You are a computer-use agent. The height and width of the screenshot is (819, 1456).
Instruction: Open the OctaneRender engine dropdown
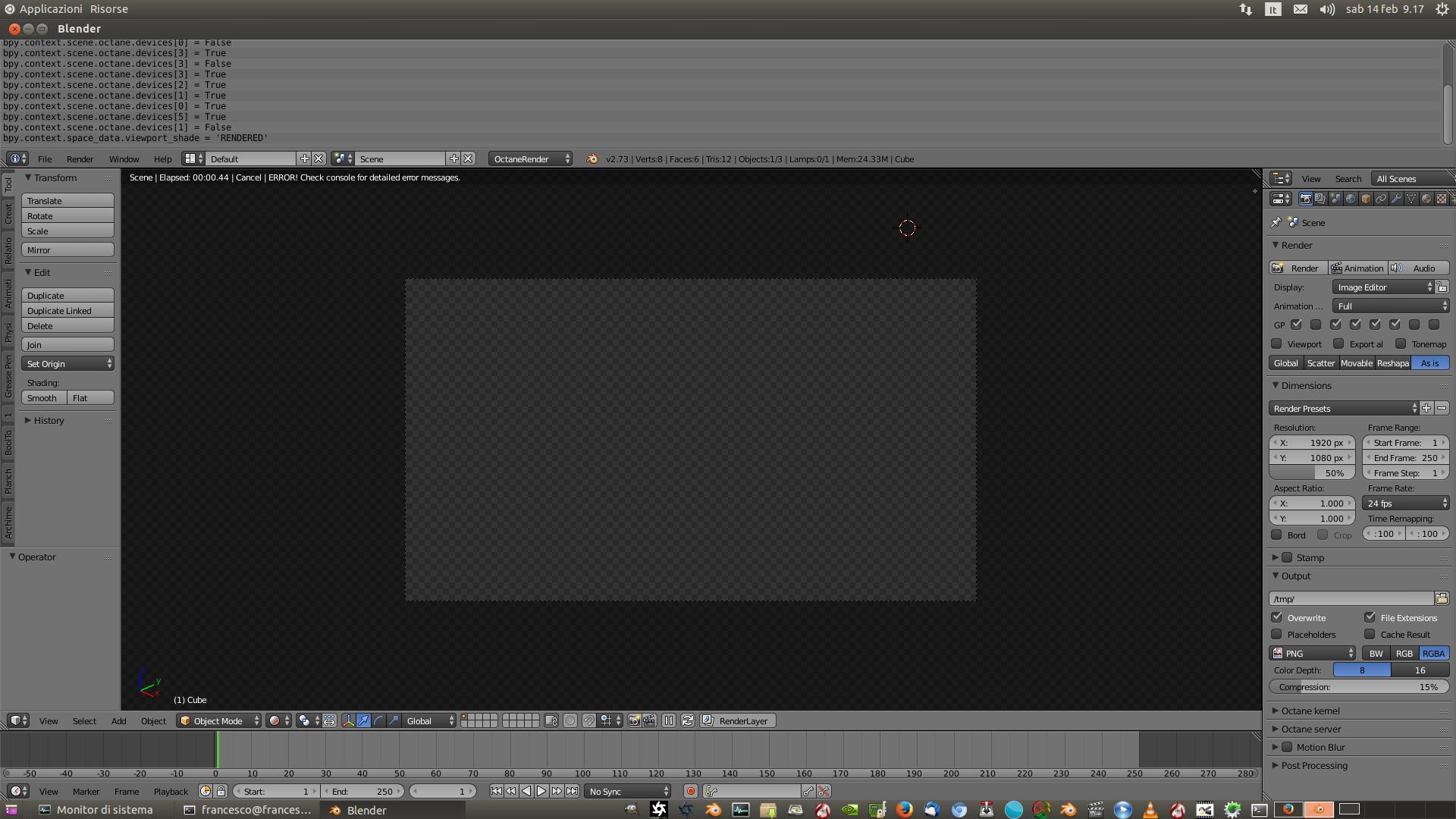531,158
